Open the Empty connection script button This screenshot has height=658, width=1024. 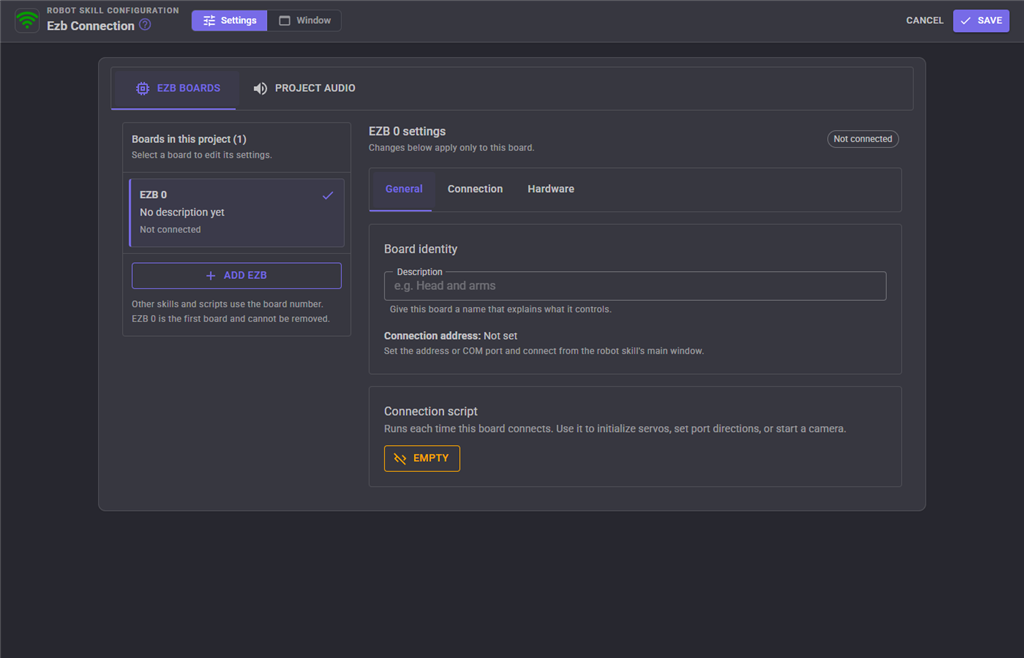422,458
